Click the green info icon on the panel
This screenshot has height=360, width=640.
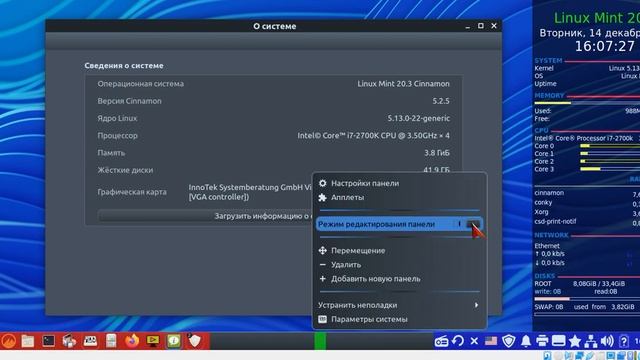click(174, 341)
